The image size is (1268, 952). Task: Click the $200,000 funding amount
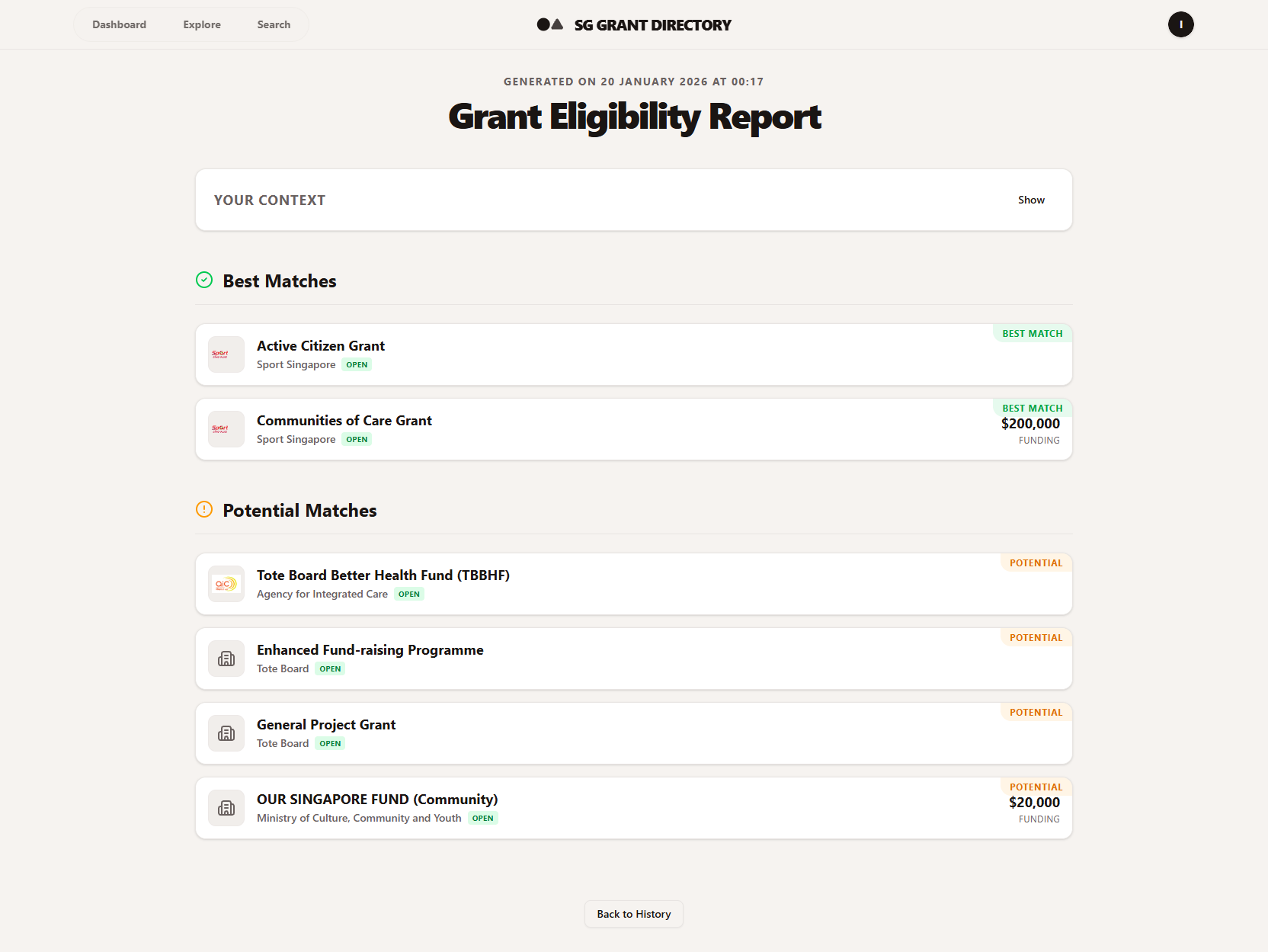[x=1030, y=424]
